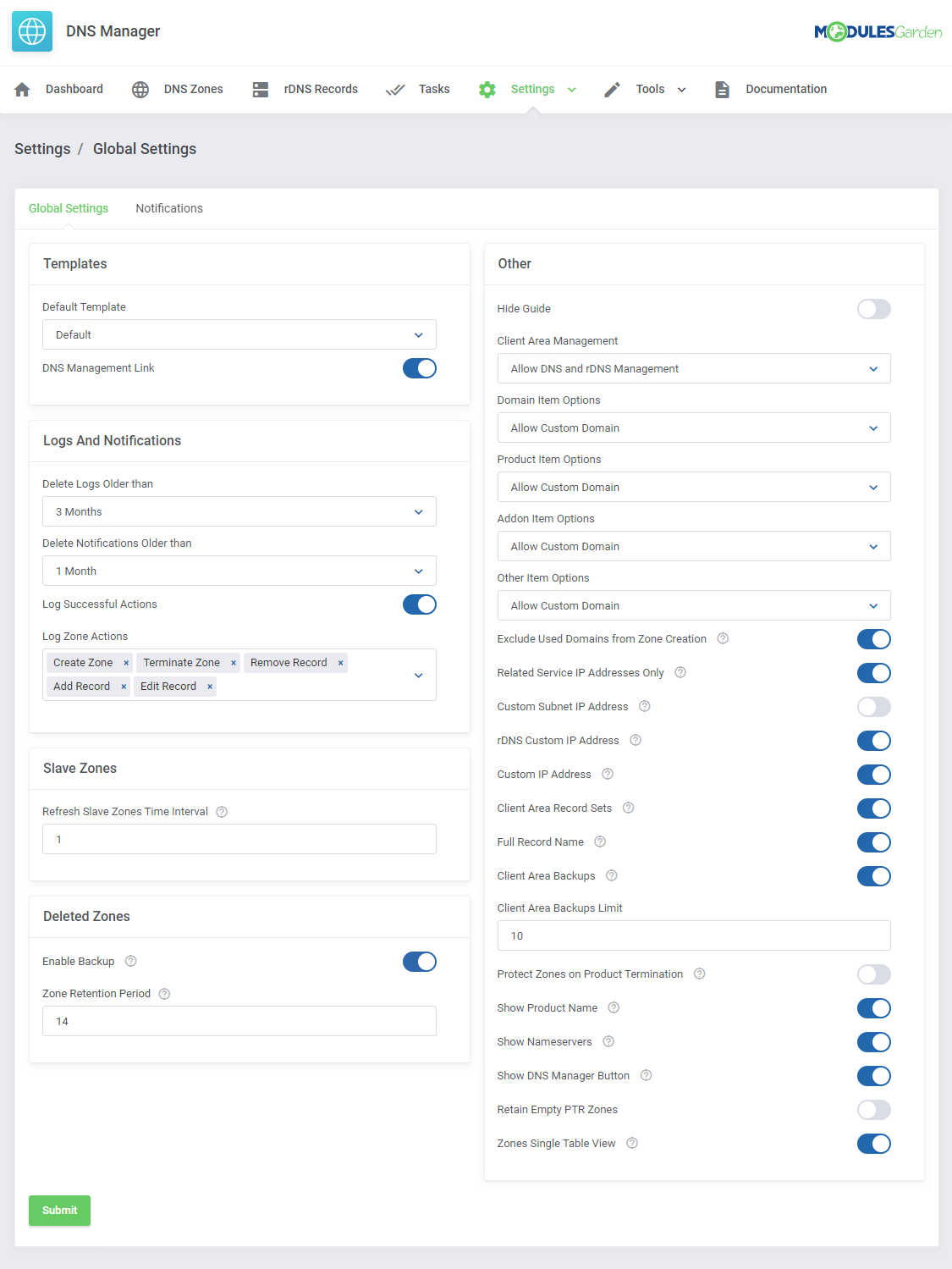Remove the Create Zone tag
The image size is (952, 1269).
[126, 663]
